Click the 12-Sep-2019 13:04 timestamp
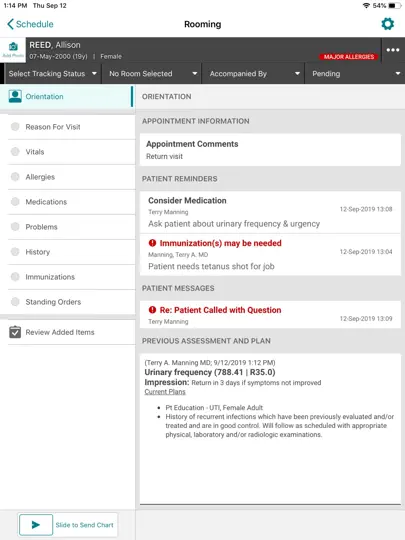 click(366, 252)
